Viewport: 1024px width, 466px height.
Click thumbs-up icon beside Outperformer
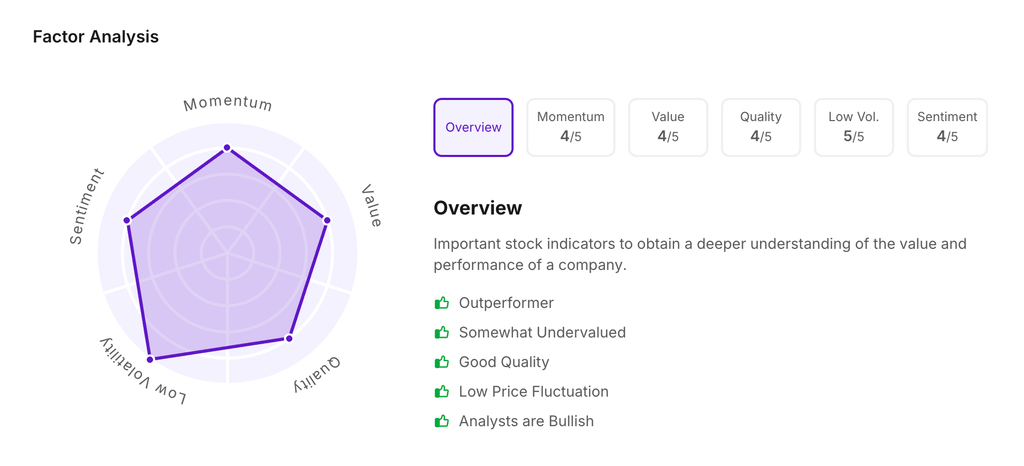click(x=441, y=303)
